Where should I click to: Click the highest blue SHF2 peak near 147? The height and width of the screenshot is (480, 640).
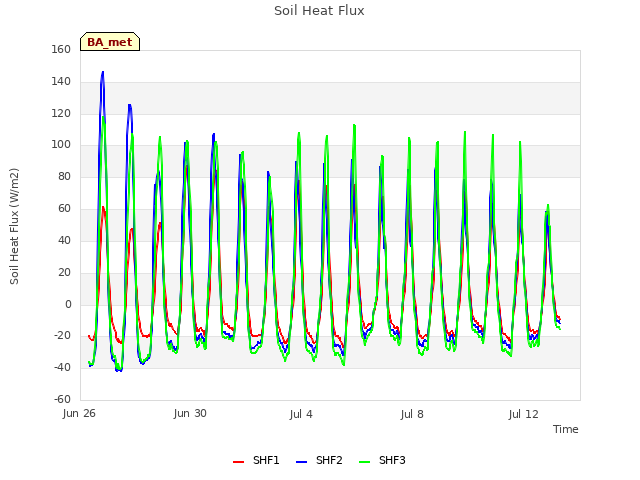[x=102, y=72]
